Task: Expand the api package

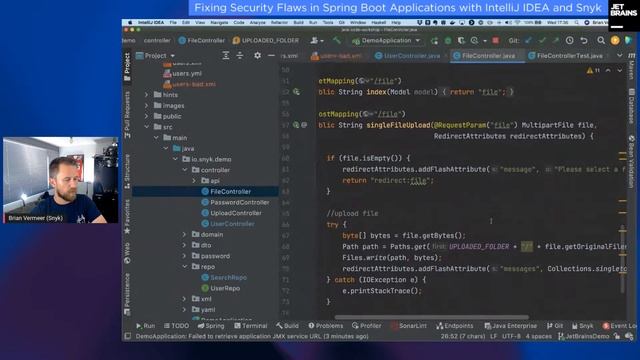Action: [x=194, y=180]
